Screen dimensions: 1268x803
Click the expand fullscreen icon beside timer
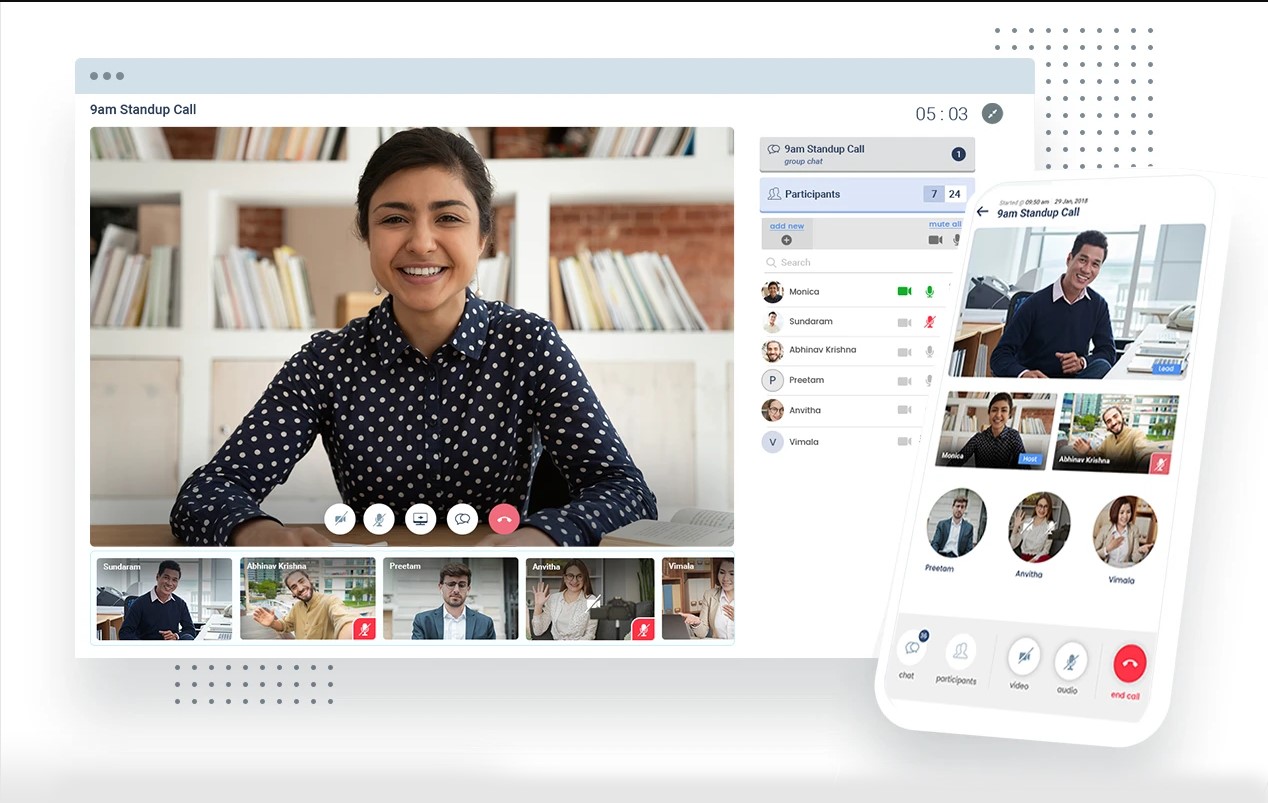pos(992,113)
